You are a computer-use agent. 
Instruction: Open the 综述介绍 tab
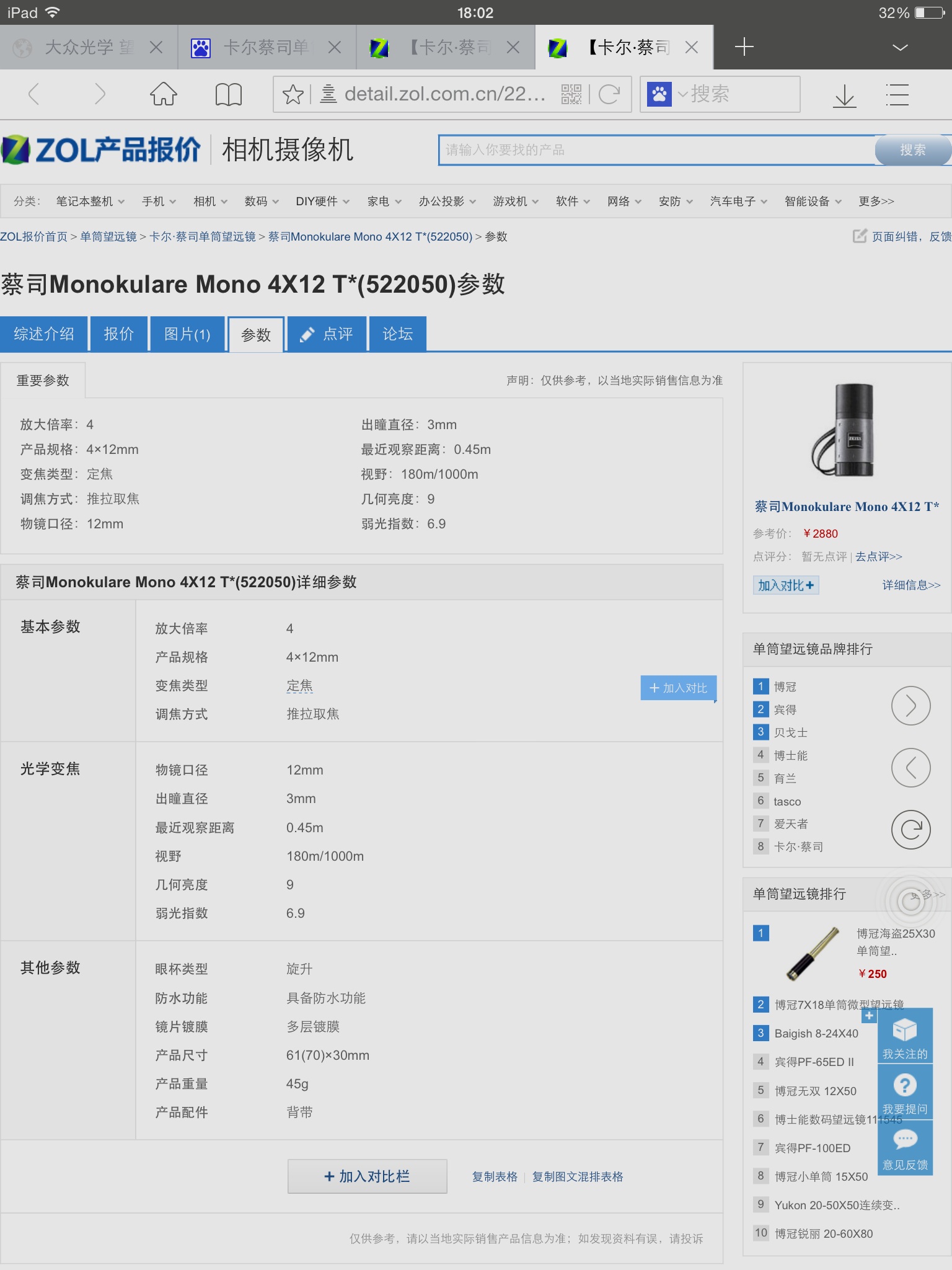[x=44, y=334]
